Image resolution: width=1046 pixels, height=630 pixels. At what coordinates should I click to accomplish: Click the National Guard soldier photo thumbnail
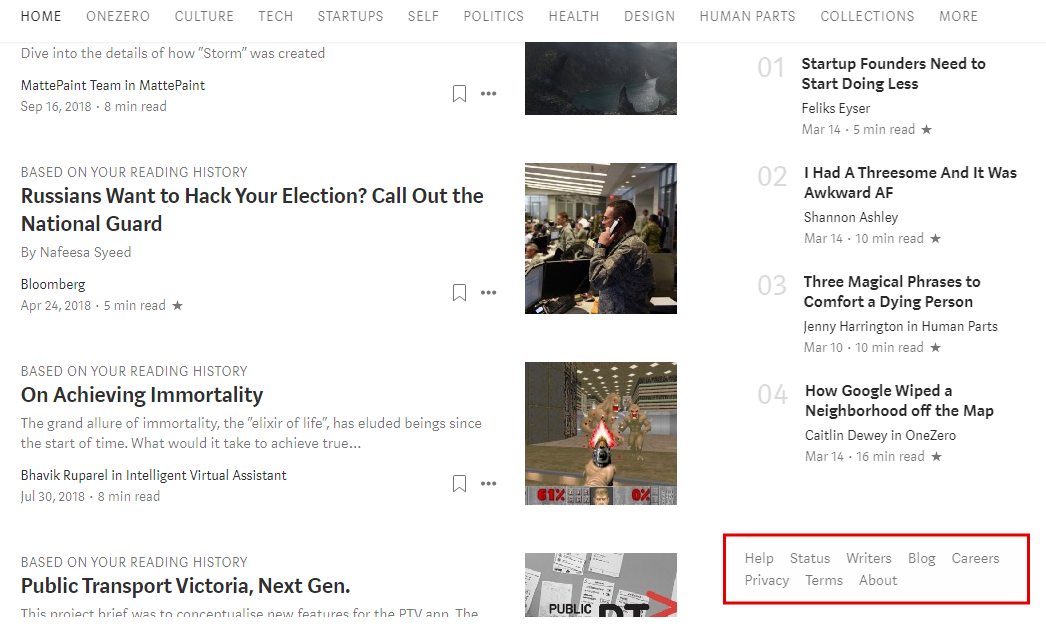(x=600, y=238)
